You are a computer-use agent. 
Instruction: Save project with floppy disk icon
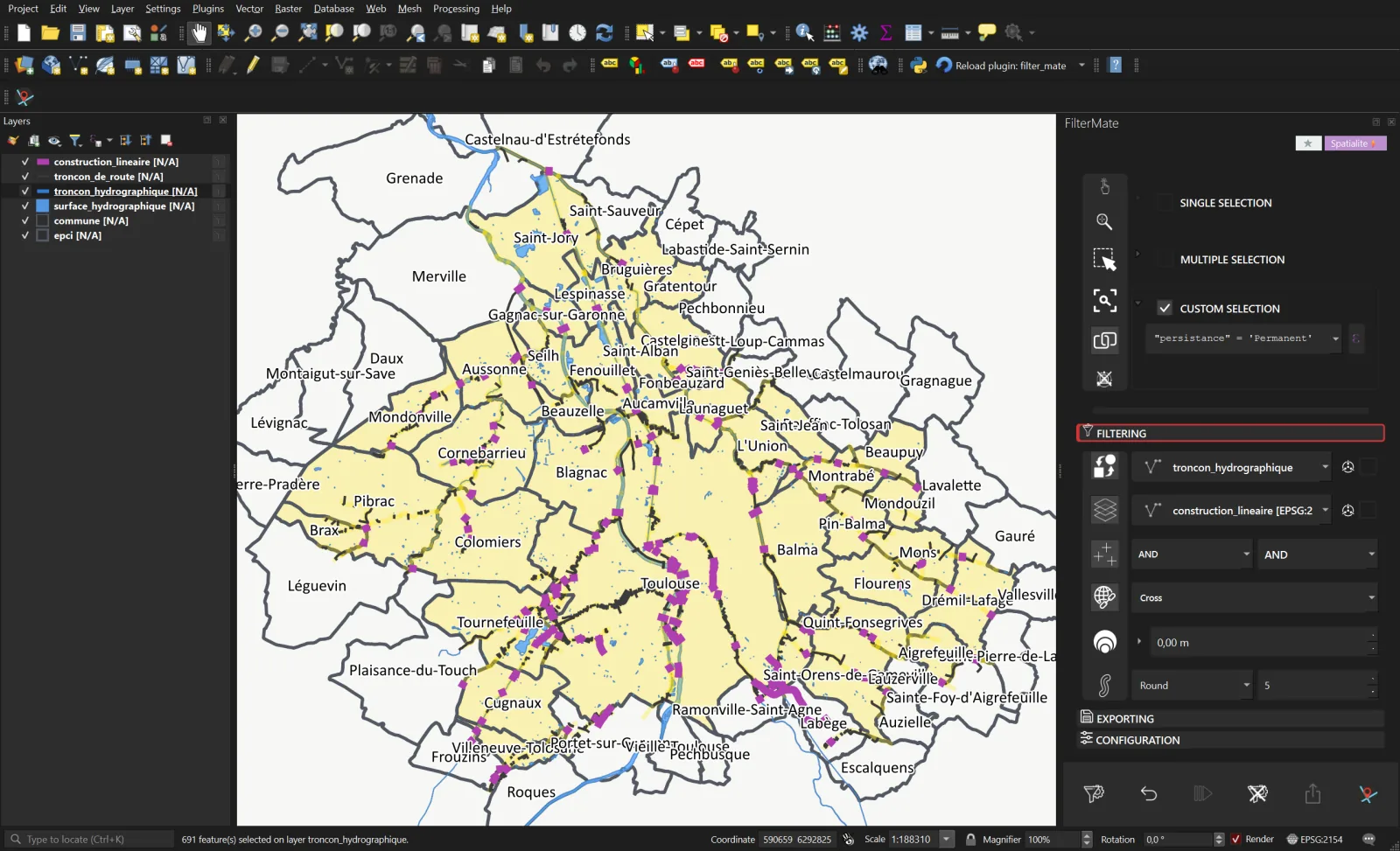[78, 33]
